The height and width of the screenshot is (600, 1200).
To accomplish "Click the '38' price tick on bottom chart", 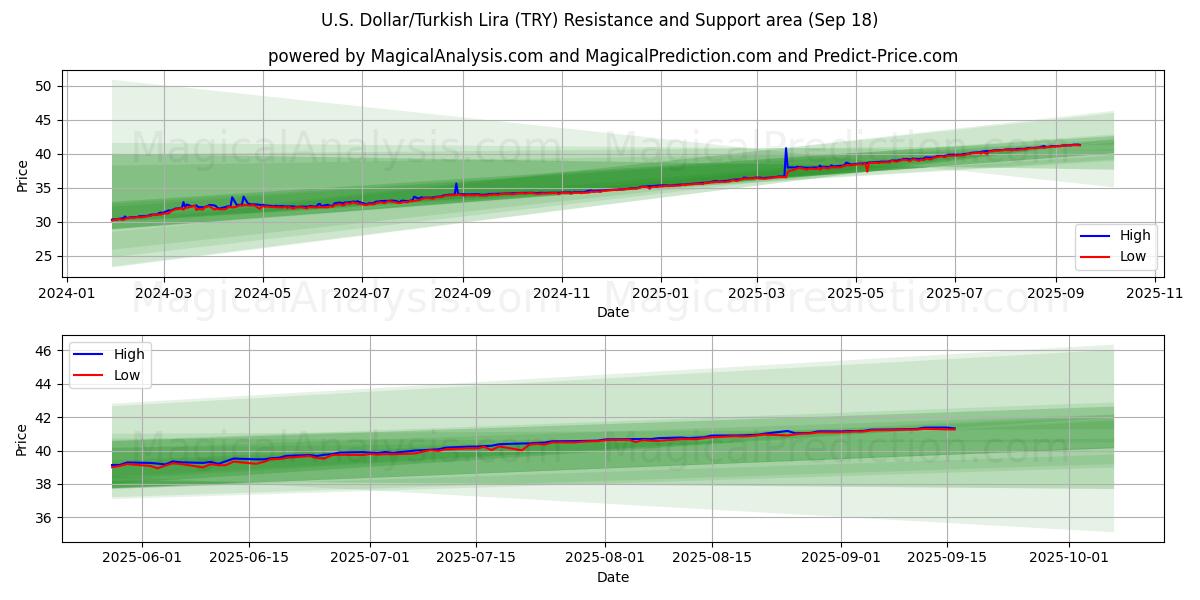I will tap(44, 485).
